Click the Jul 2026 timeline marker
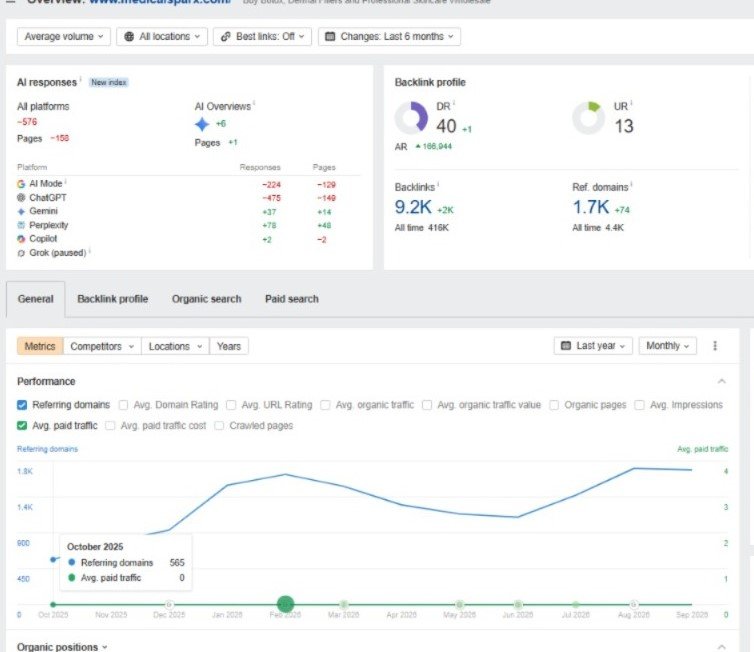 (576, 604)
